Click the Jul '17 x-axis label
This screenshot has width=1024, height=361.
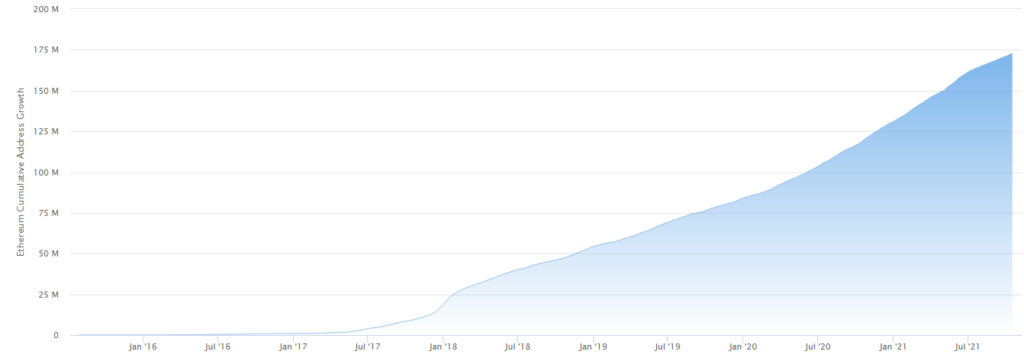[368, 347]
